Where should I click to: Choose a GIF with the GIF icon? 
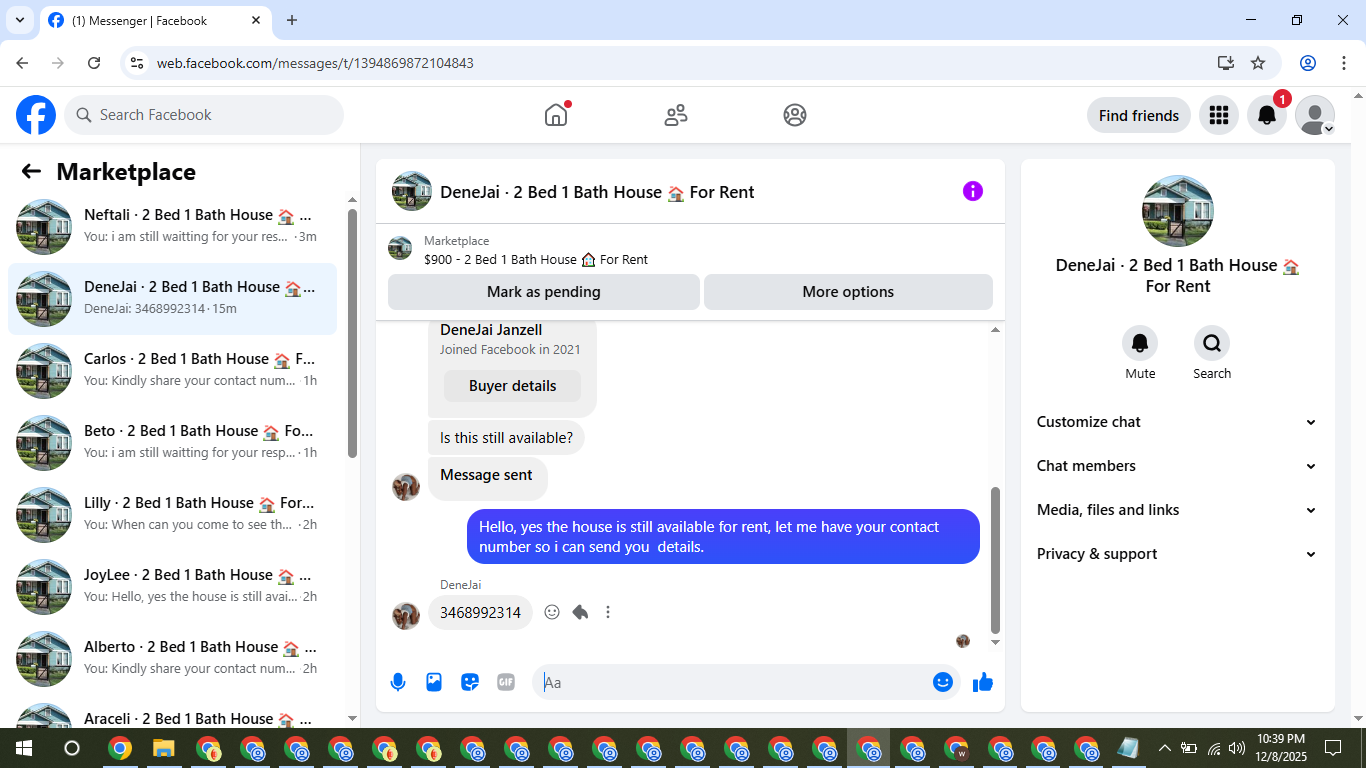[506, 682]
